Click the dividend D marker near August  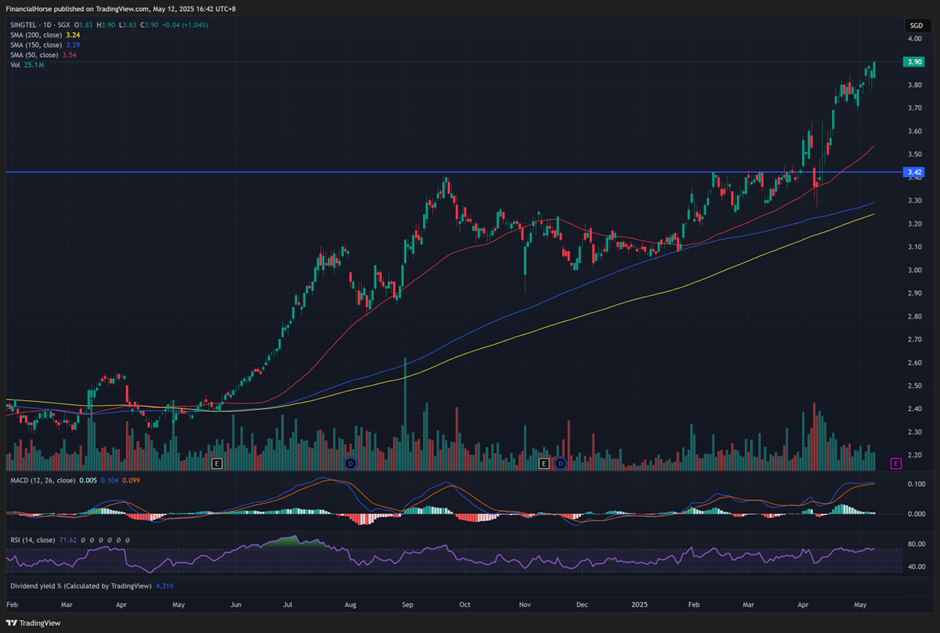point(350,464)
